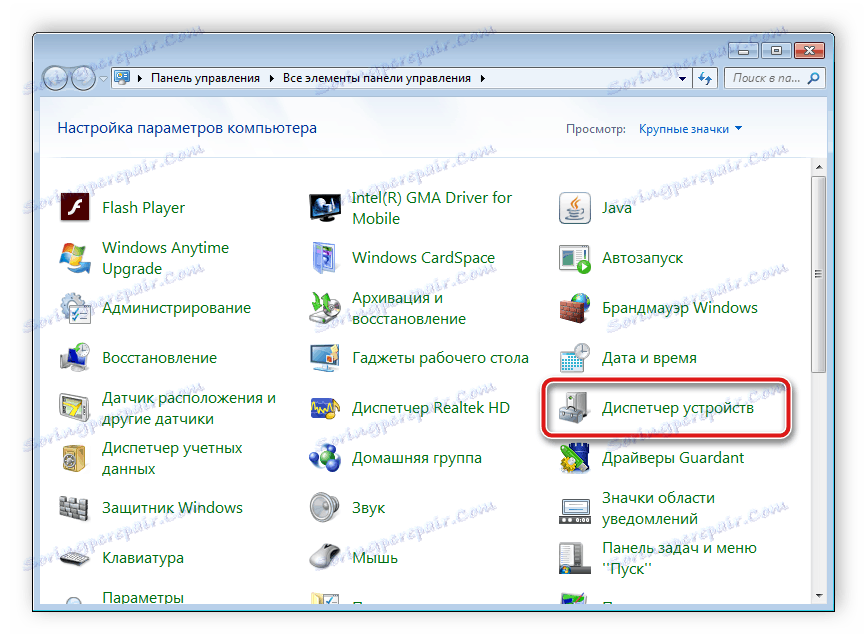Expand arrow after Панель управления breadcrumb
This screenshot has width=867, height=644.
(271, 78)
